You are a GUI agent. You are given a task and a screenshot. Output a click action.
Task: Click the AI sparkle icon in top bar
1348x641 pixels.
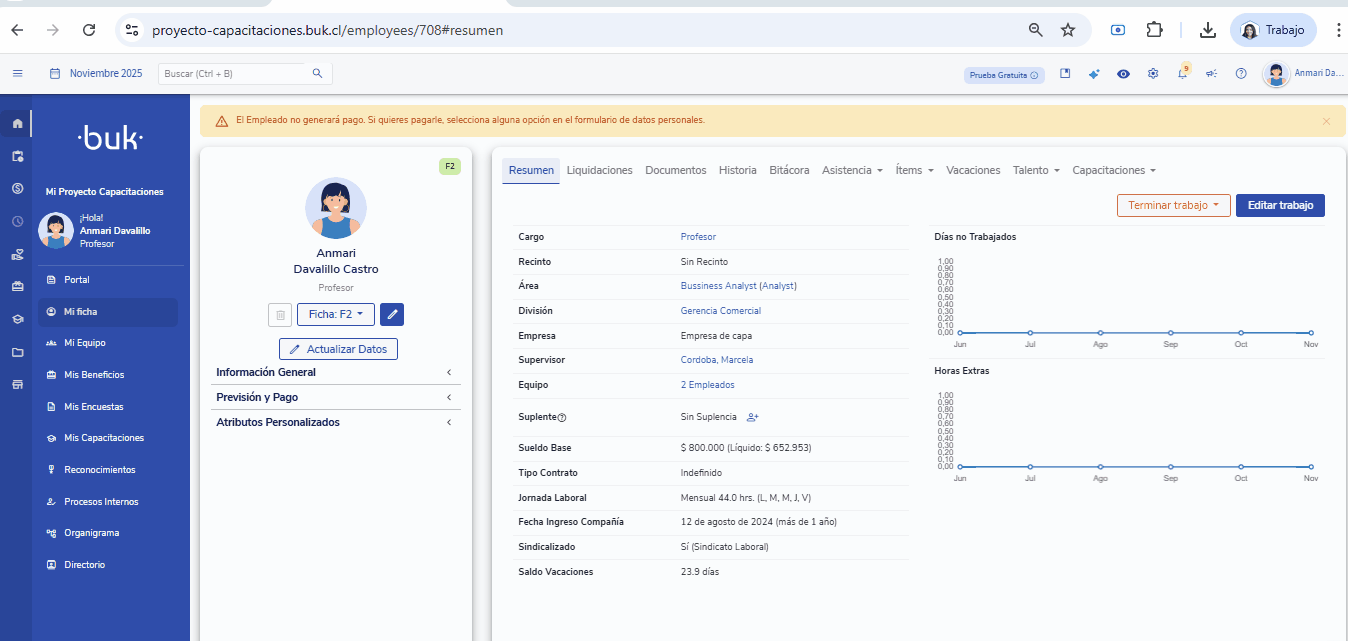tap(1094, 74)
